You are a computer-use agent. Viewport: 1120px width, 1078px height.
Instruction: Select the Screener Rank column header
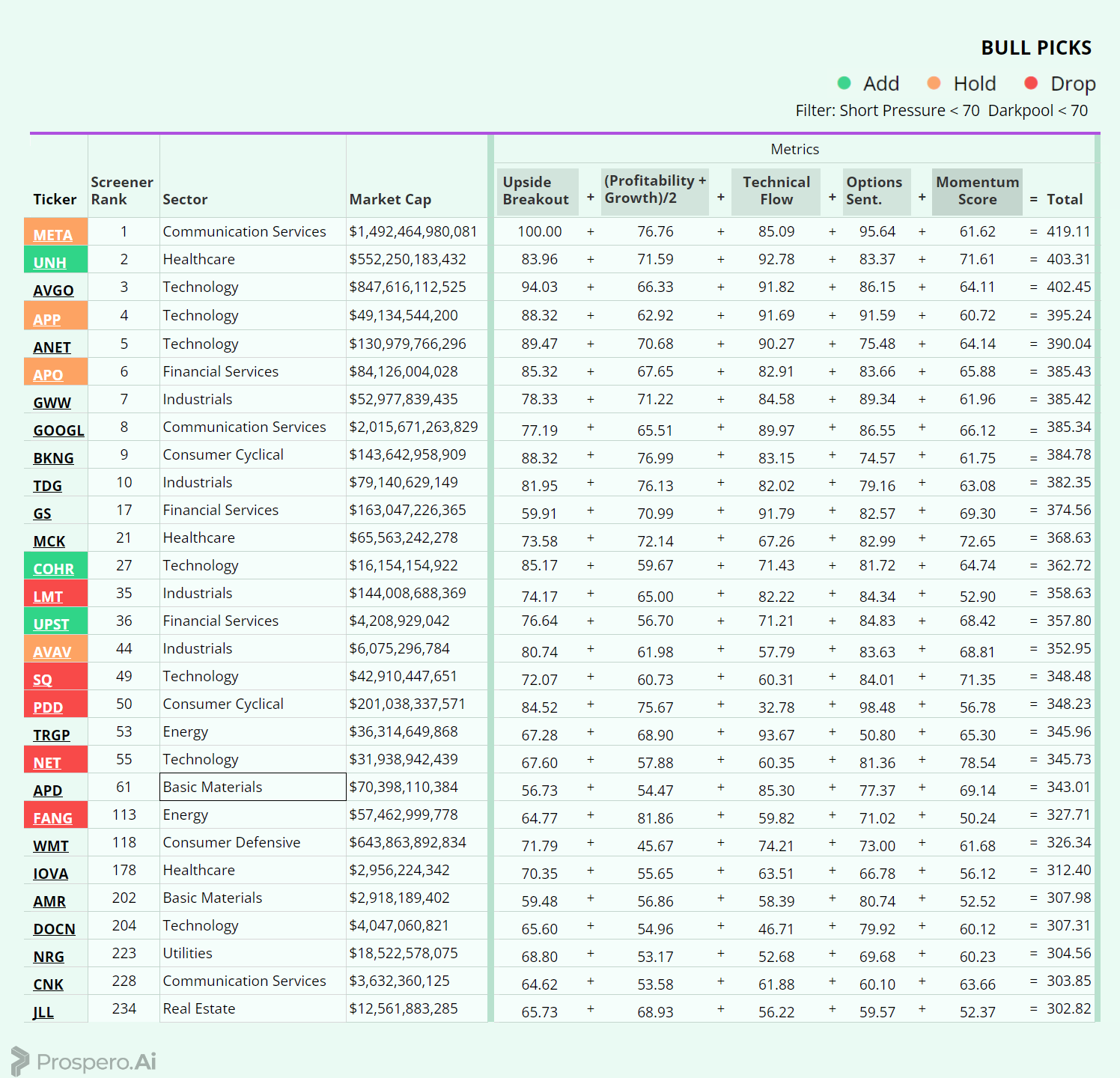tap(122, 191)
